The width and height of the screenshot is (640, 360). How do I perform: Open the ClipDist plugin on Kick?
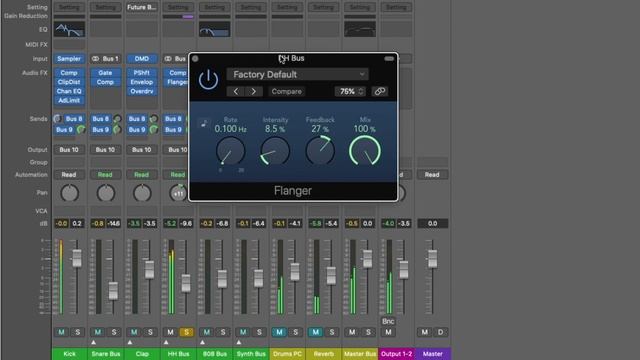pos(69,82)
